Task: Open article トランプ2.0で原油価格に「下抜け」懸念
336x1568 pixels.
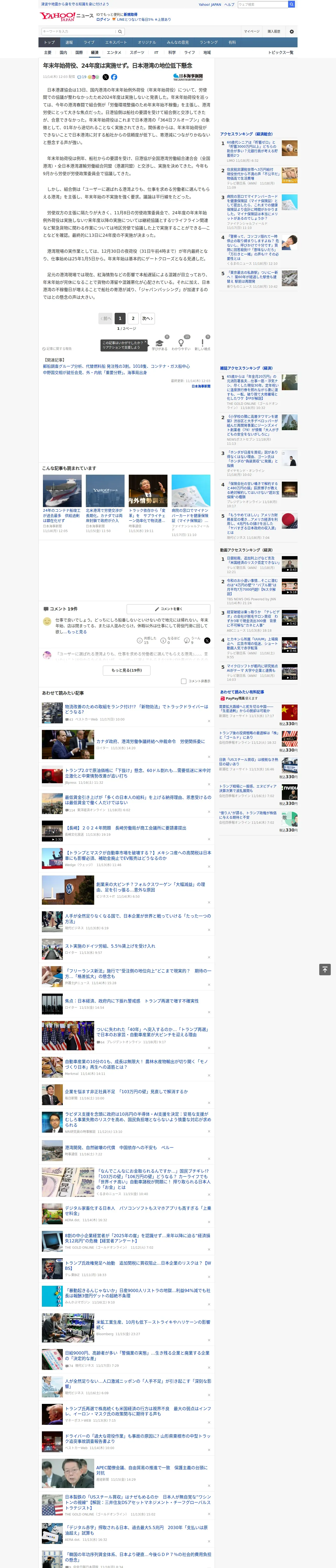Action: (138, 773)
